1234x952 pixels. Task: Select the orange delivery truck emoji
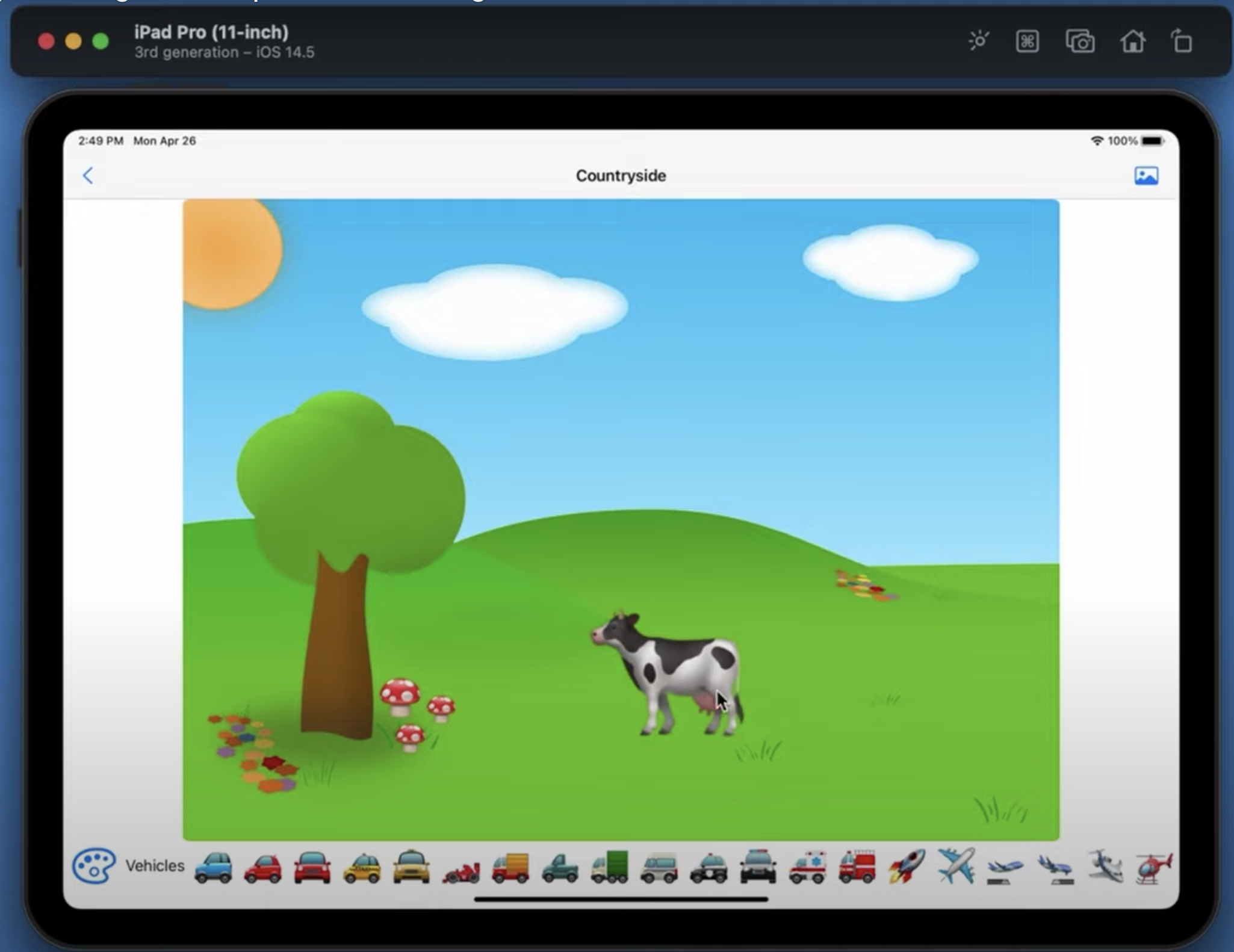(x=510, y=868)
